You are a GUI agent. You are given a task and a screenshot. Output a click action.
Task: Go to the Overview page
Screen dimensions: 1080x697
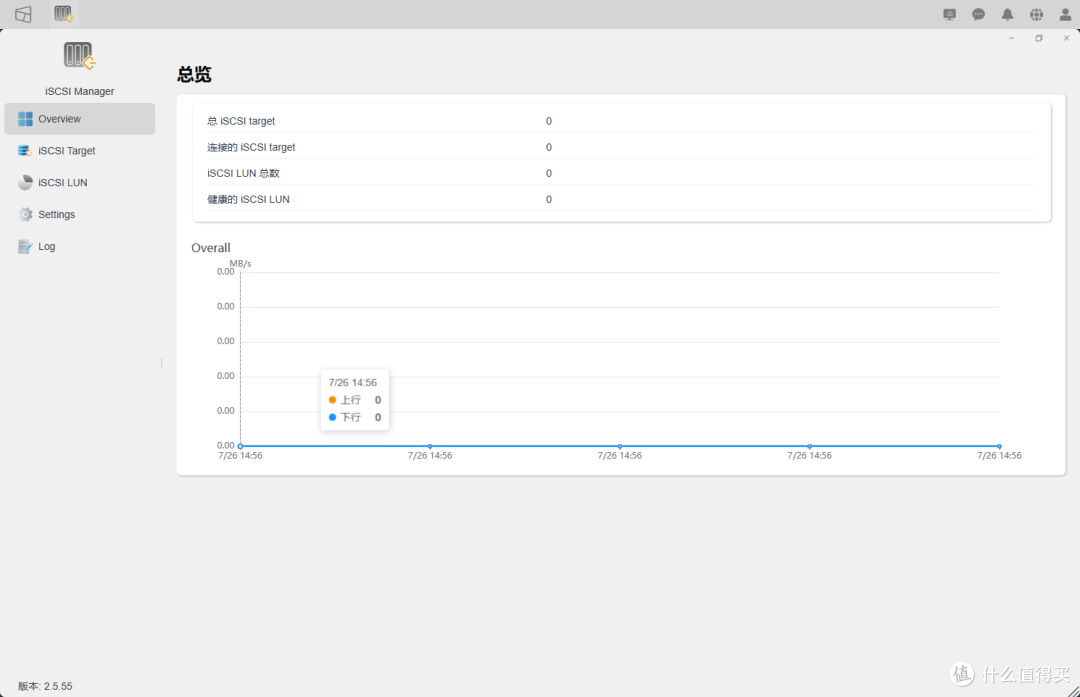(x=79, y=119)
